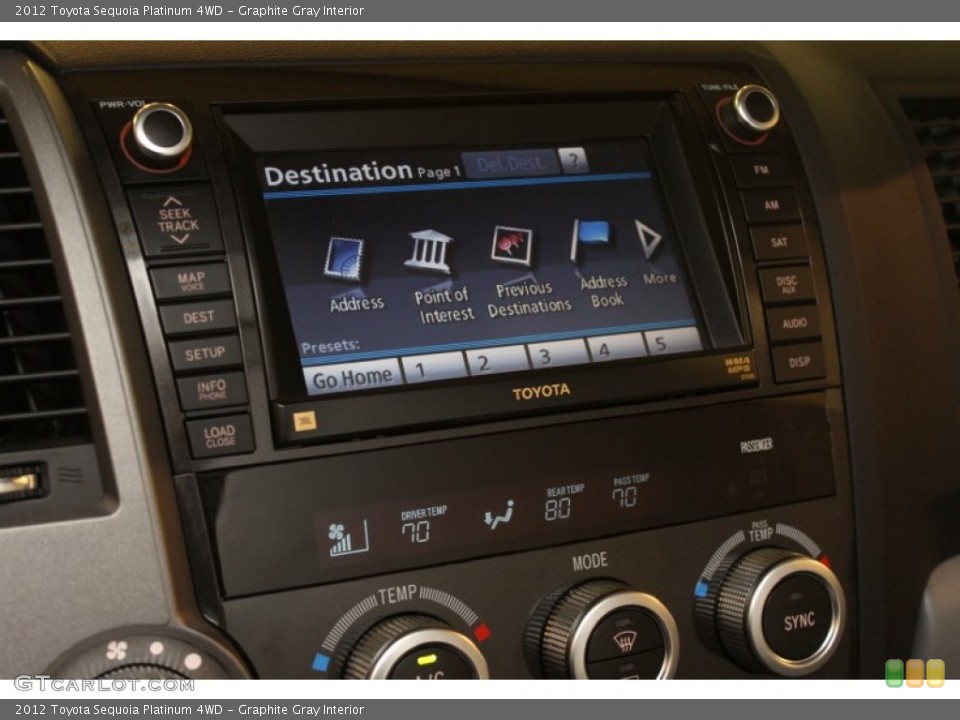Select destination preset 4

point(616,348)
